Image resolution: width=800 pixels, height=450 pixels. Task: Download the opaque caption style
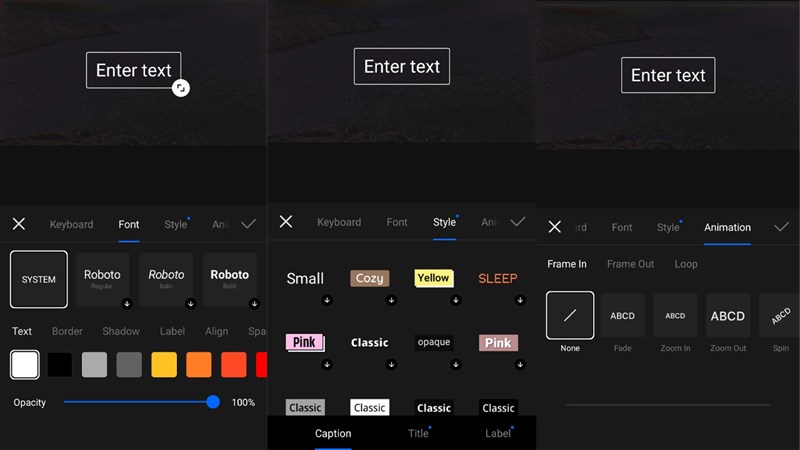click(x=456, y=364)
